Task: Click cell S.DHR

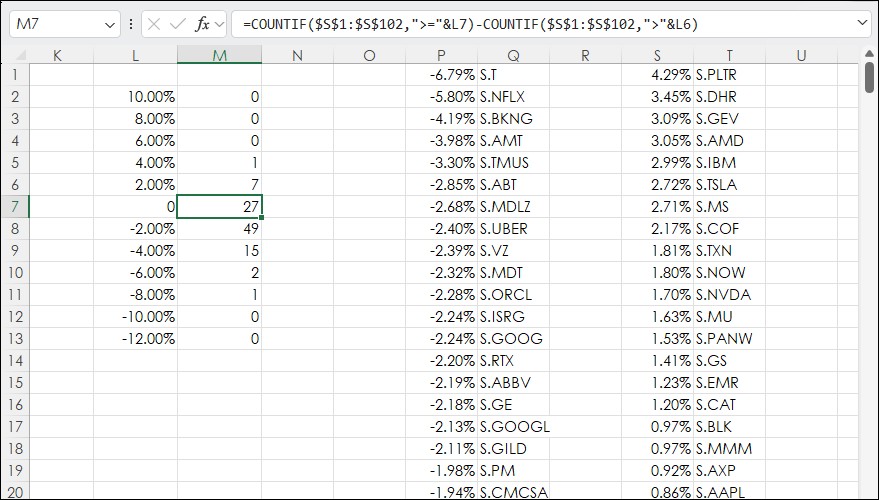Action: (x=729, y=97)
